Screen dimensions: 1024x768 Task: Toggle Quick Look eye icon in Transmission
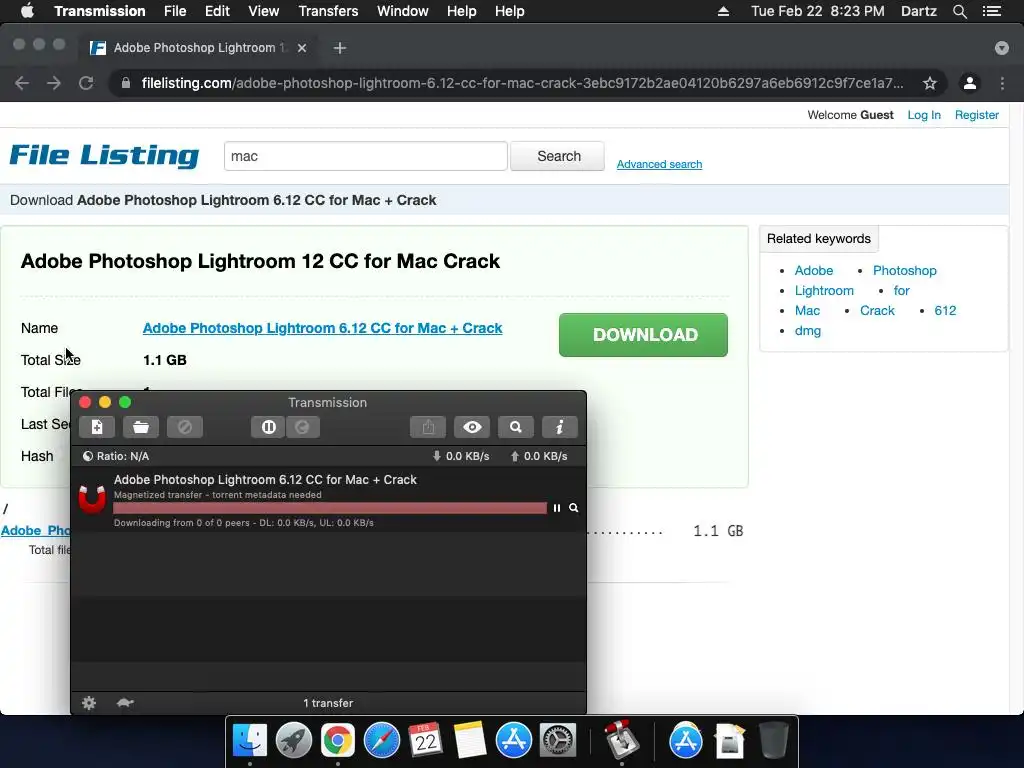(x=472, y=427)
